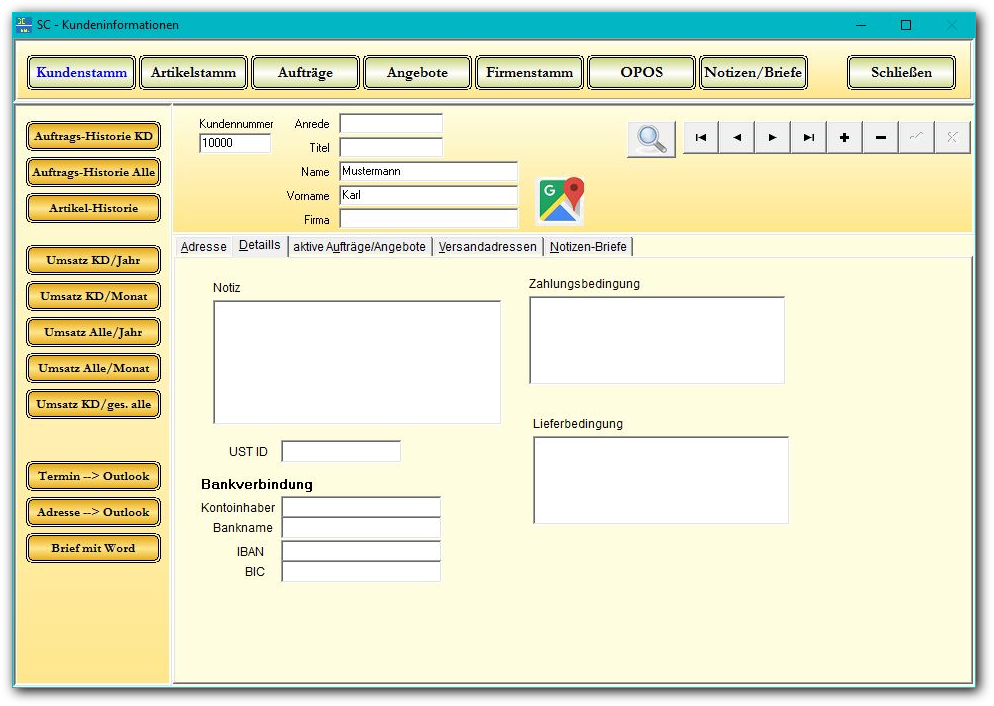
Task: Click Brief mit Word button
Action: 94,548
